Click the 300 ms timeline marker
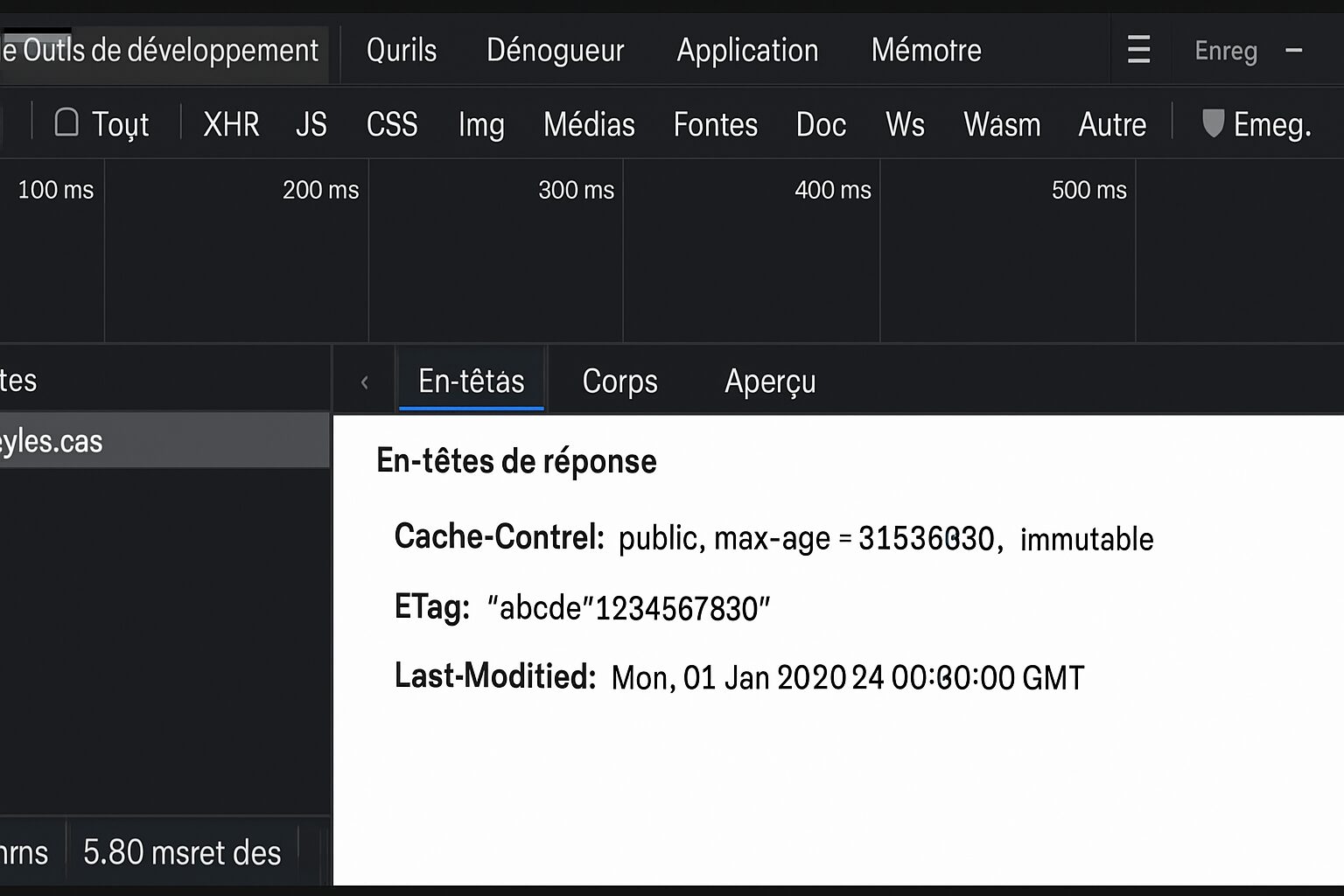 pyautogui.click(x=577, y=190)
